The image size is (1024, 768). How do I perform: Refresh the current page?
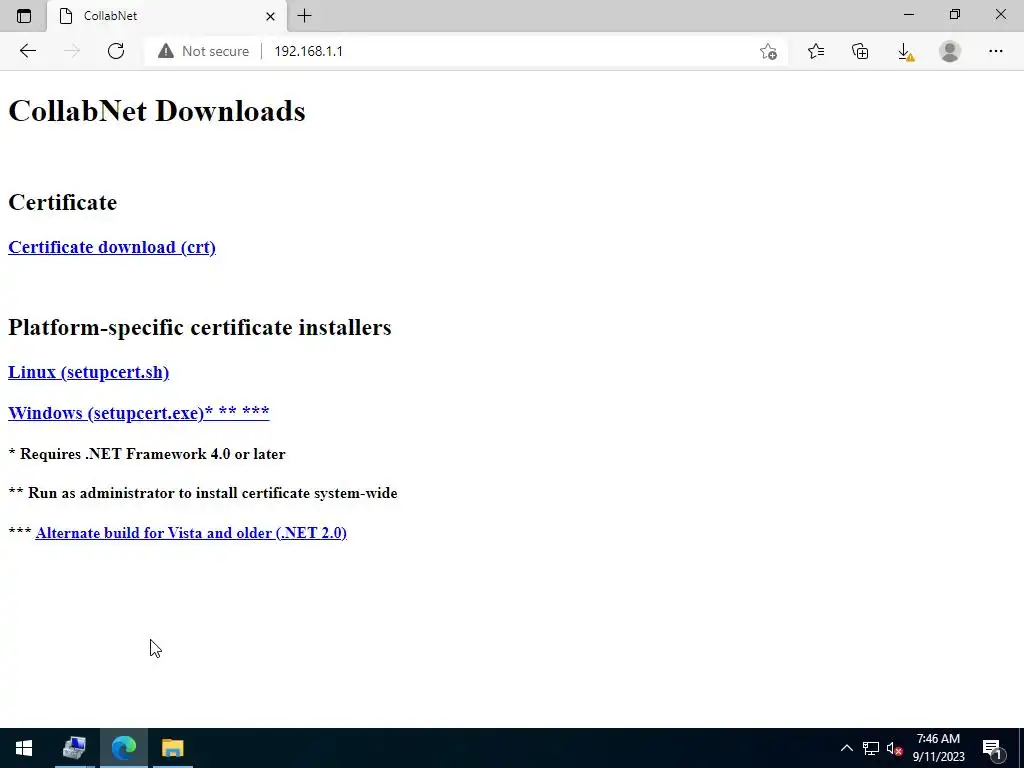coord(116,51)
